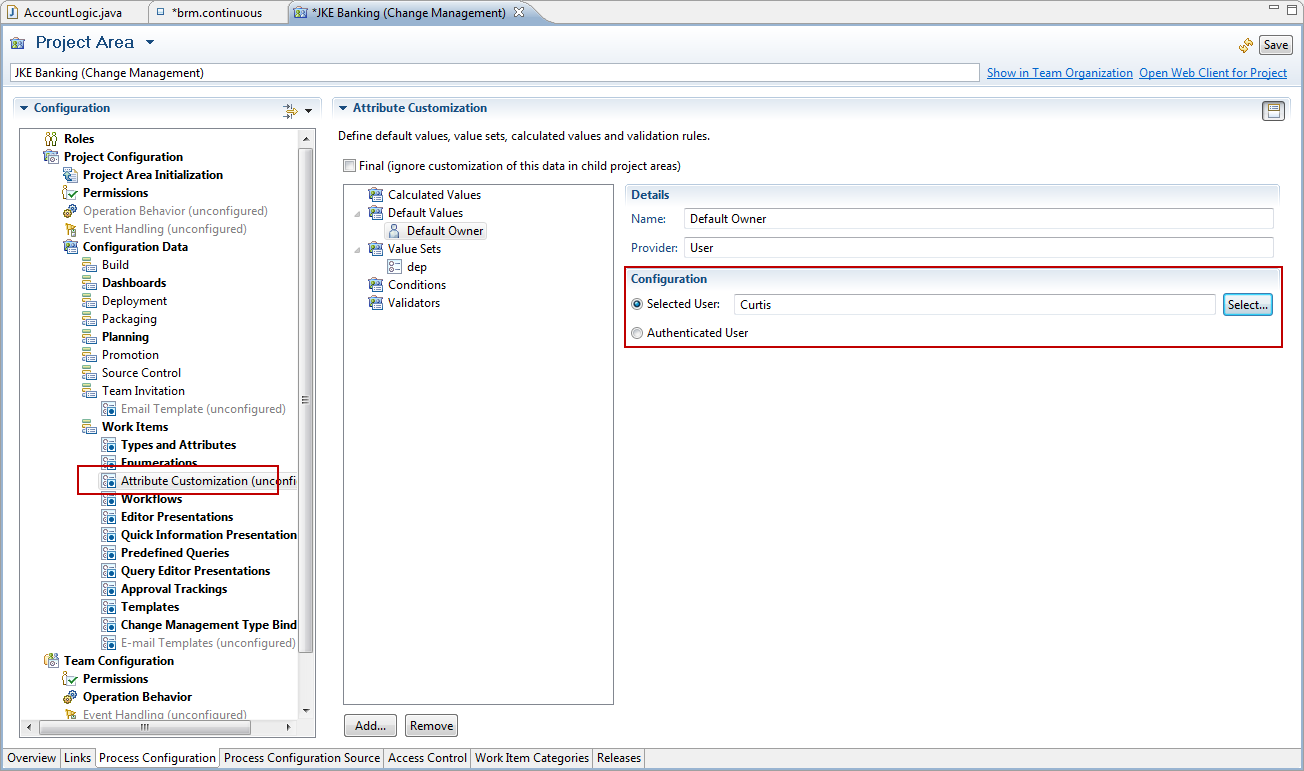Click the Remove button
1304x771 pixels.
[431, 726]
